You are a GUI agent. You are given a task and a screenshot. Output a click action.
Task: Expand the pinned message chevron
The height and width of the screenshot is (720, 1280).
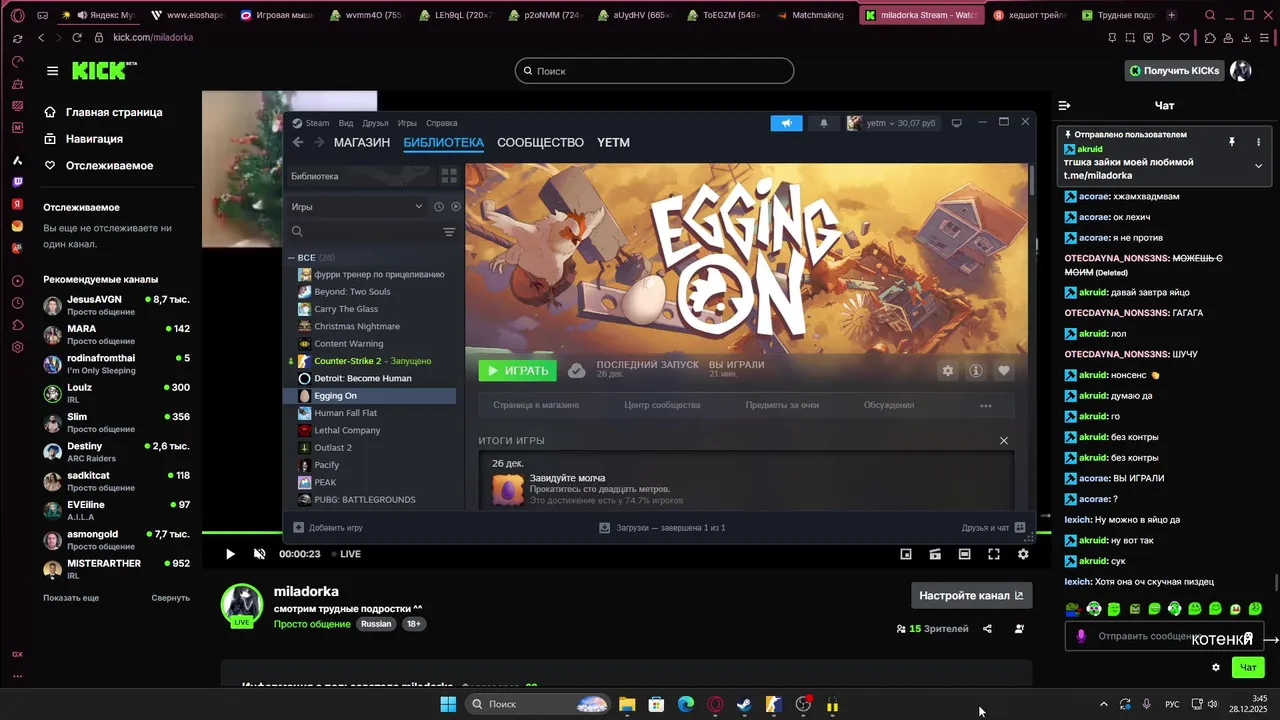pyautogui.click(x=1258, y=166)
